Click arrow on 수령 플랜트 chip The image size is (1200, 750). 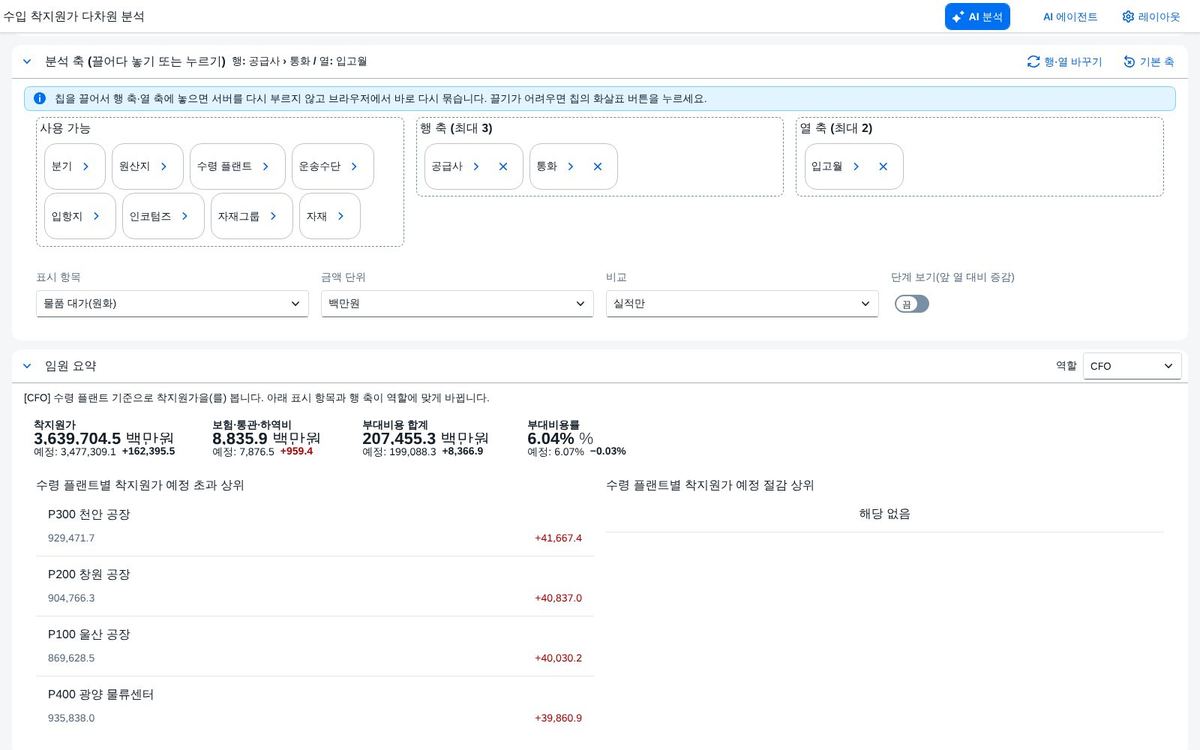(x=266, y=167)
